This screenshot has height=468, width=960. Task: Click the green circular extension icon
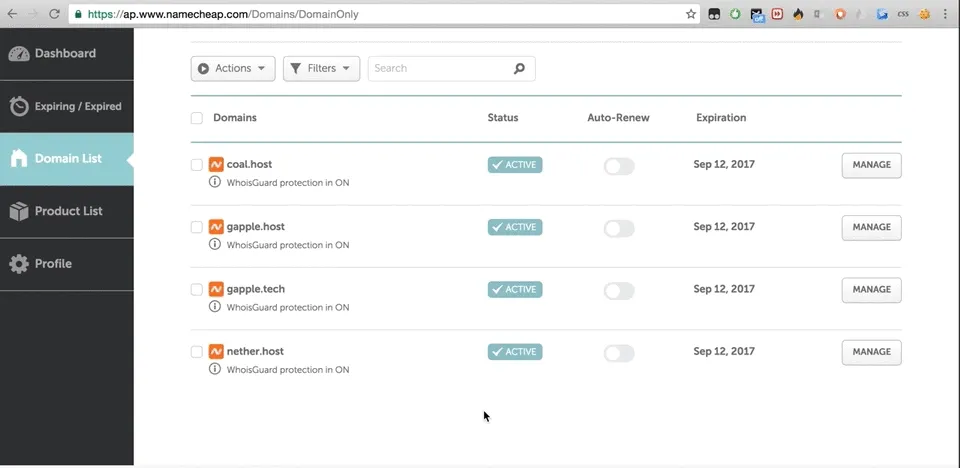tap(735, 13)
